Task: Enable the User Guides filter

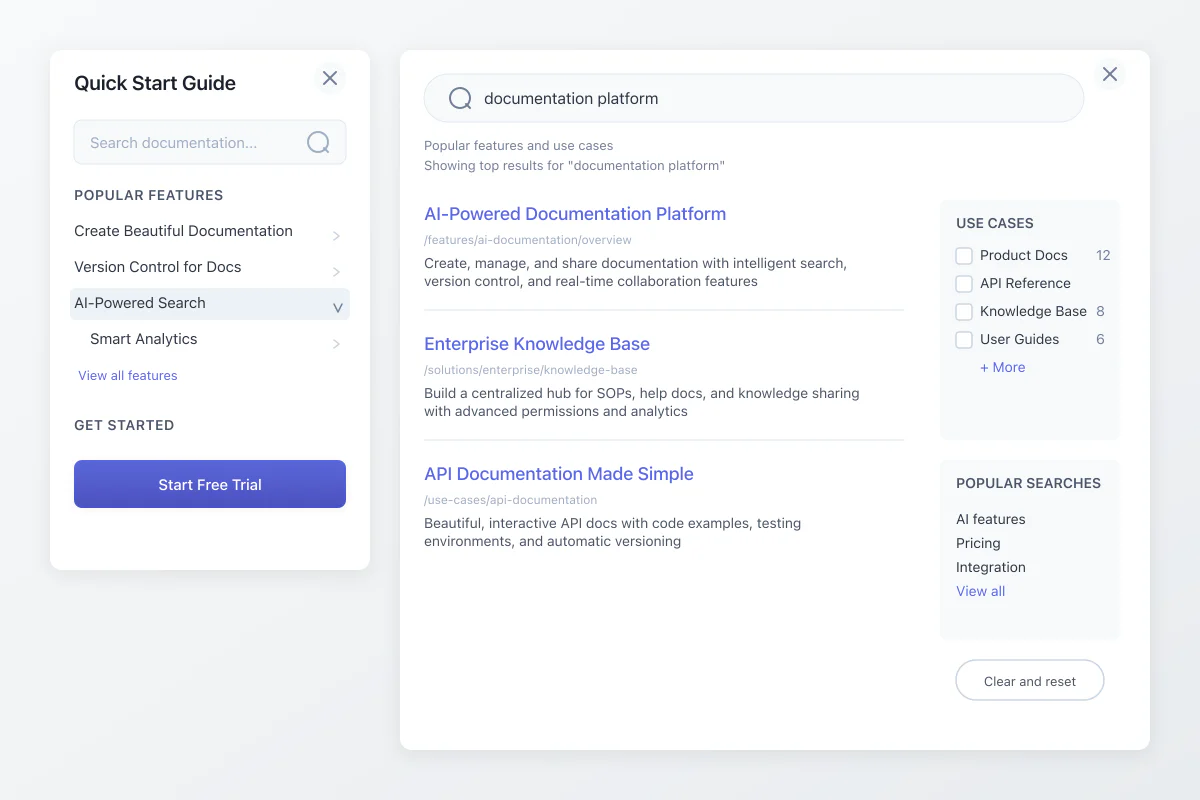Action: coord(963,339)
